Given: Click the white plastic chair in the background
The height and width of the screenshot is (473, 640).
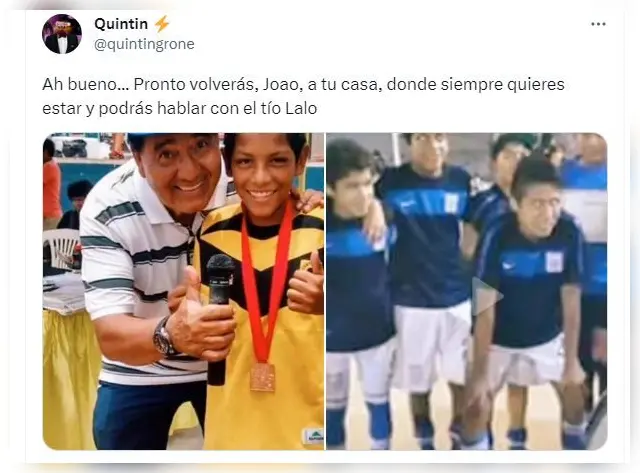Looking at the screenshot, I should point(61,249).
